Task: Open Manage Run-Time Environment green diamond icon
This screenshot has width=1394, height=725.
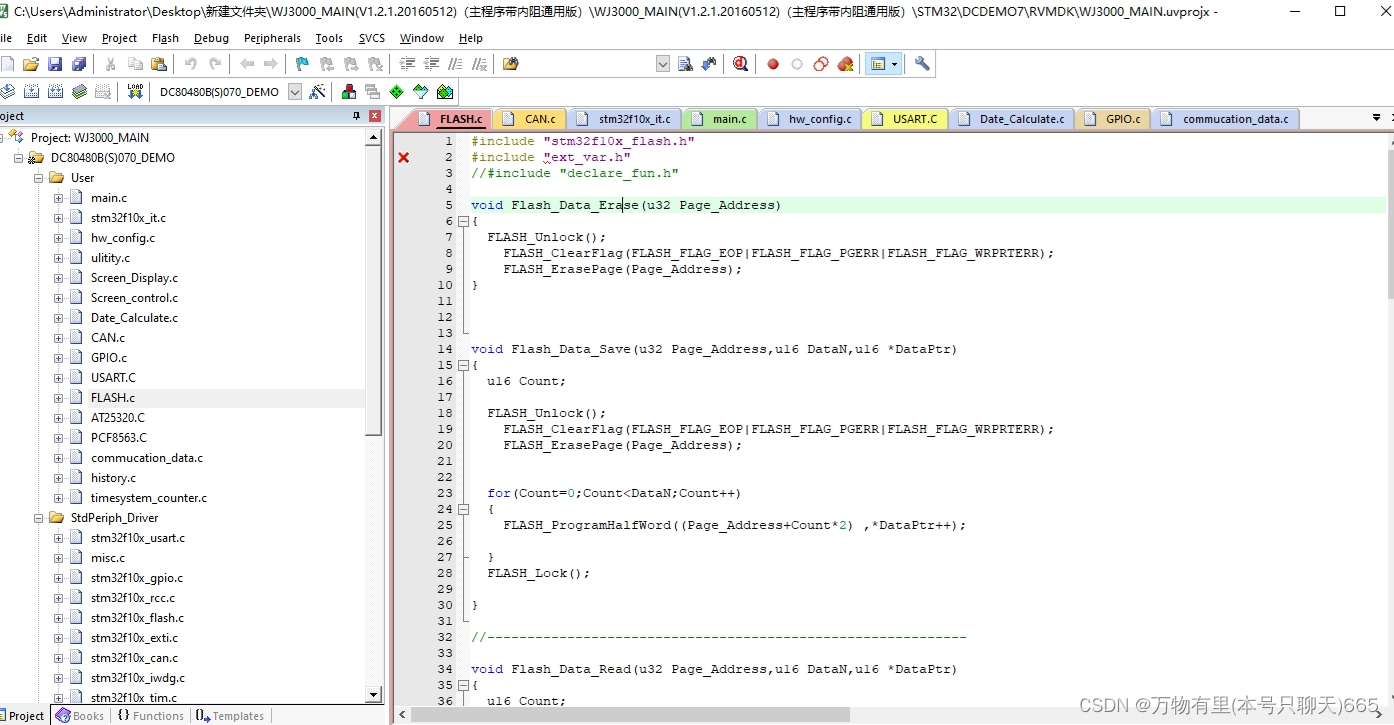Action: pyautogui.click(x=396, y=92)
